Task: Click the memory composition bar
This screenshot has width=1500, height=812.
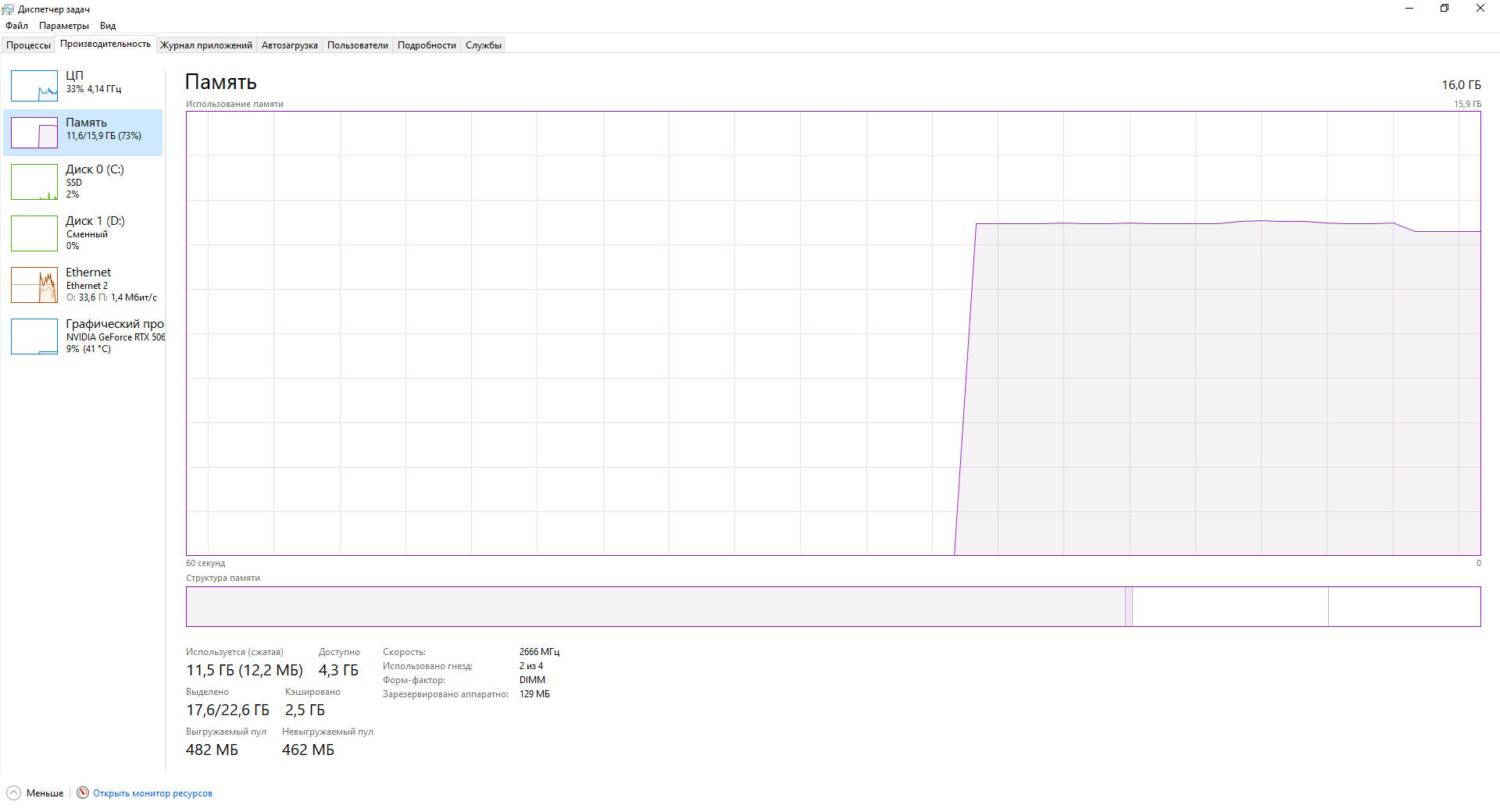Action: (833, 607)
